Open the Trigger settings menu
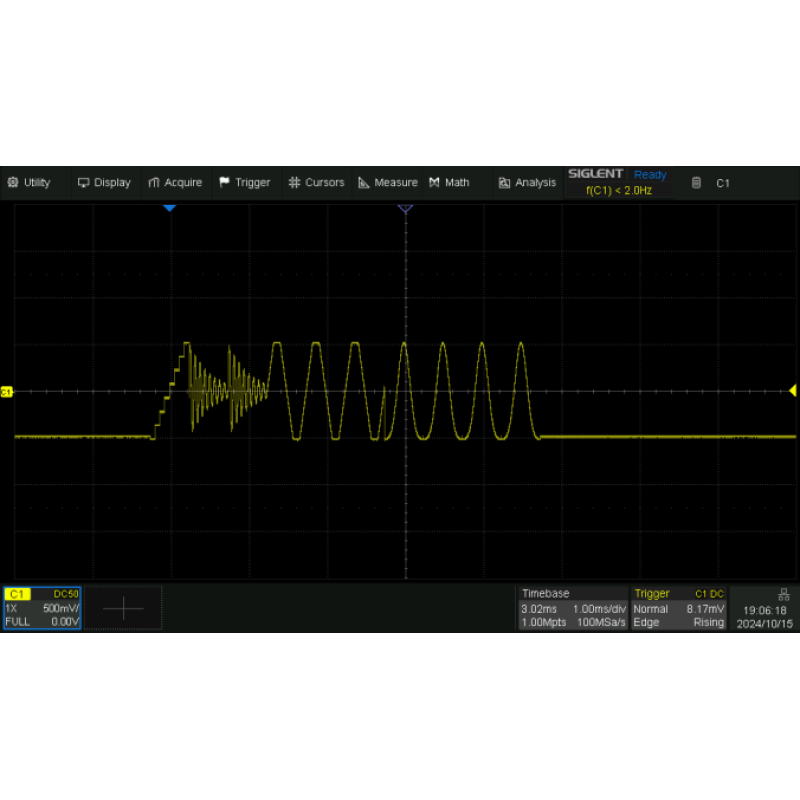Screen dimensions: 800x800 244,183
